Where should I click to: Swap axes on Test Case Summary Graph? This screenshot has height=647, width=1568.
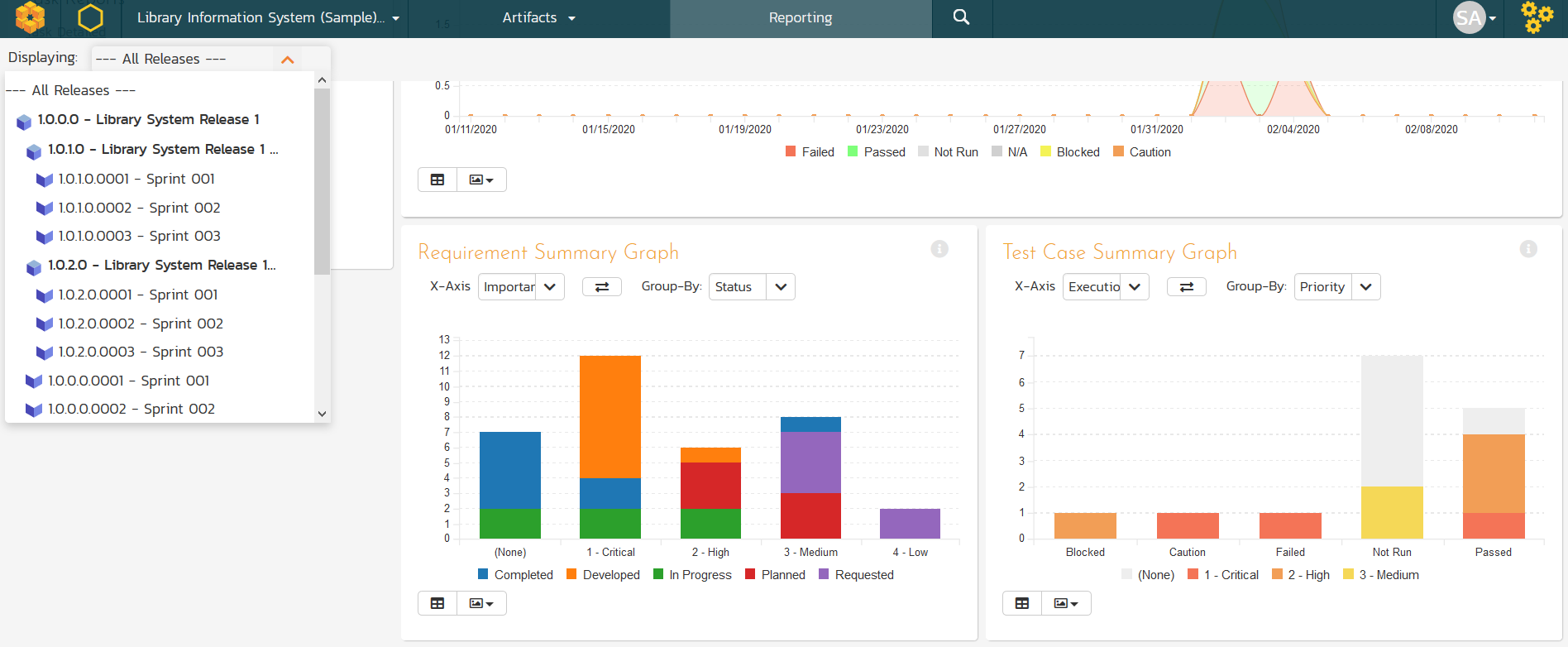click(x=1186, y=287)
